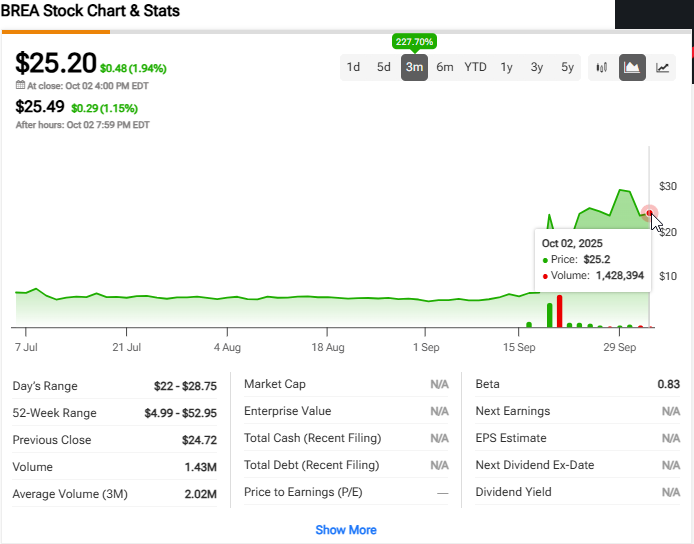Click the BREA Stock Chart & Stats heading
Image resolution: width=694 pixels, height=544 pixels.
(97, 11)
